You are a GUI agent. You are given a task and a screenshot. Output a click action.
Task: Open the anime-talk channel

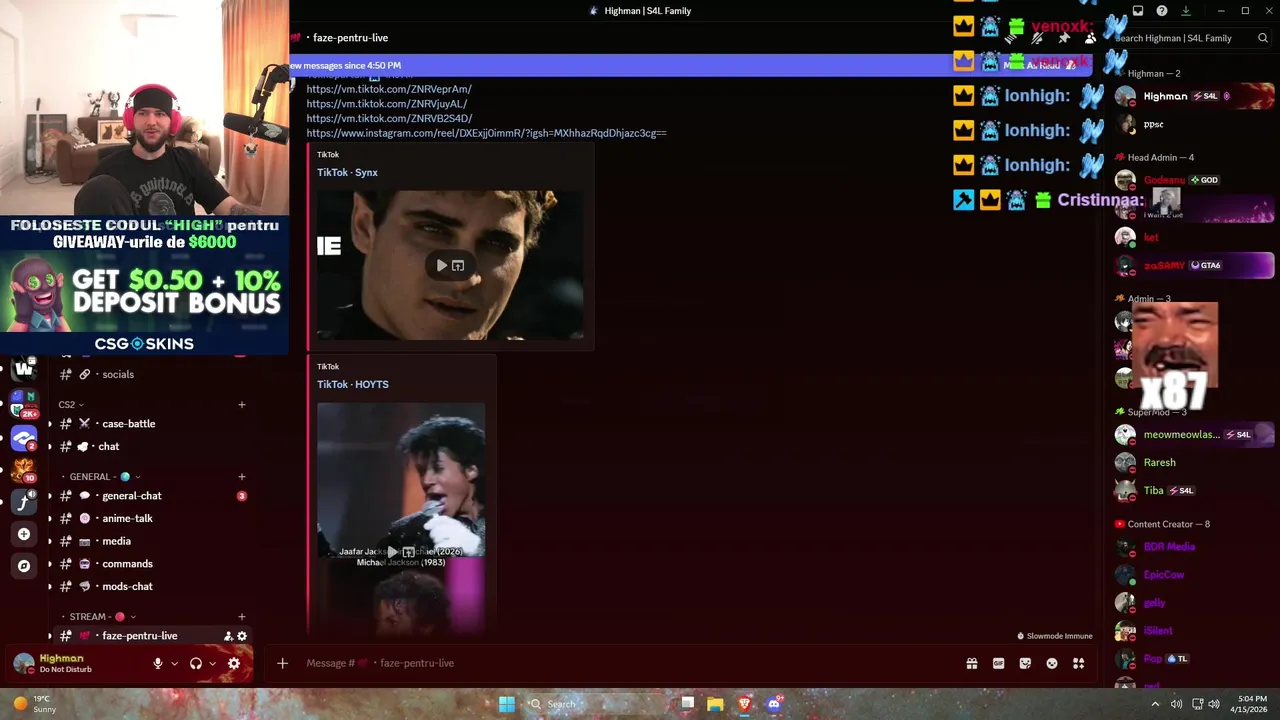[x=150, y=519]
